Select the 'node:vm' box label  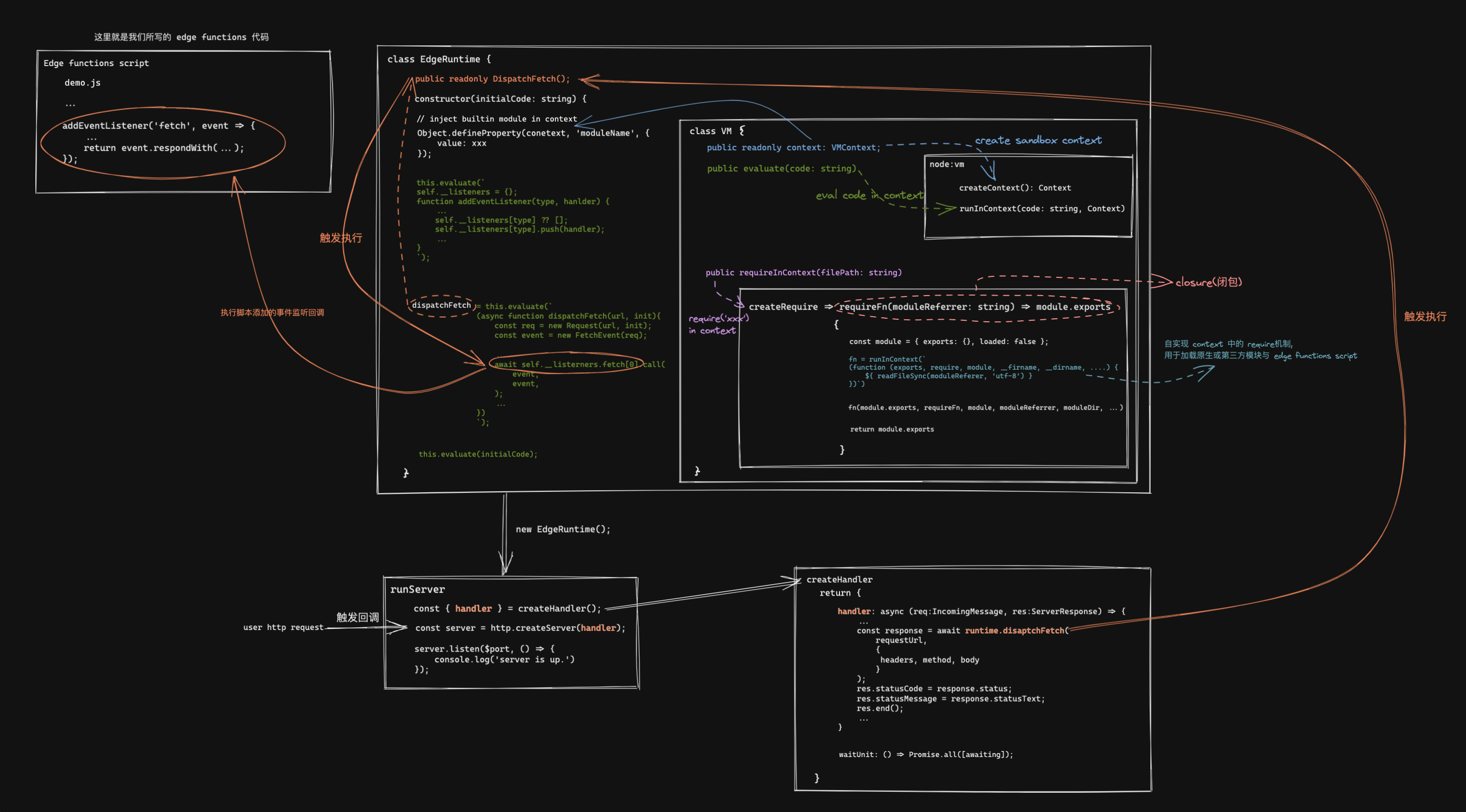[946, 164]
